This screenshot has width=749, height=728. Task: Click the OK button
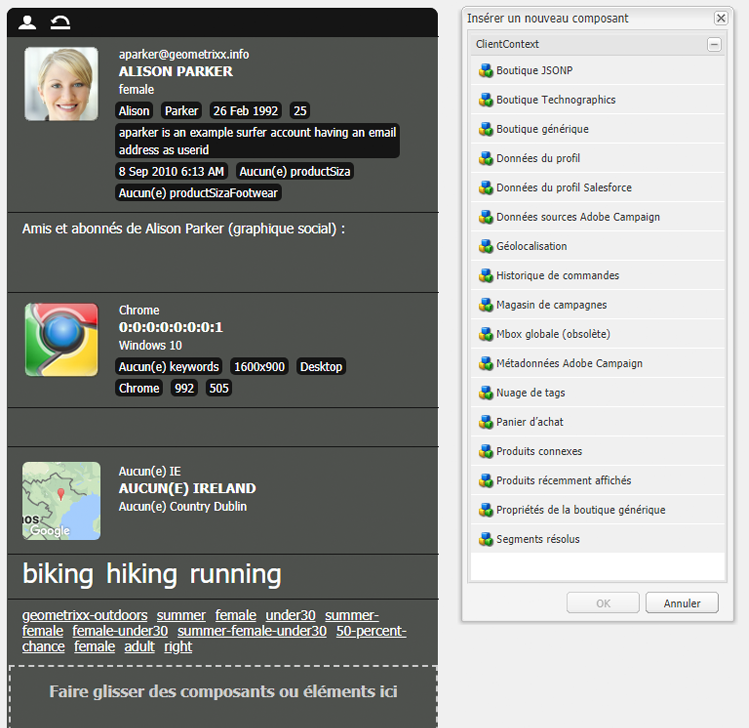point(603,603)
